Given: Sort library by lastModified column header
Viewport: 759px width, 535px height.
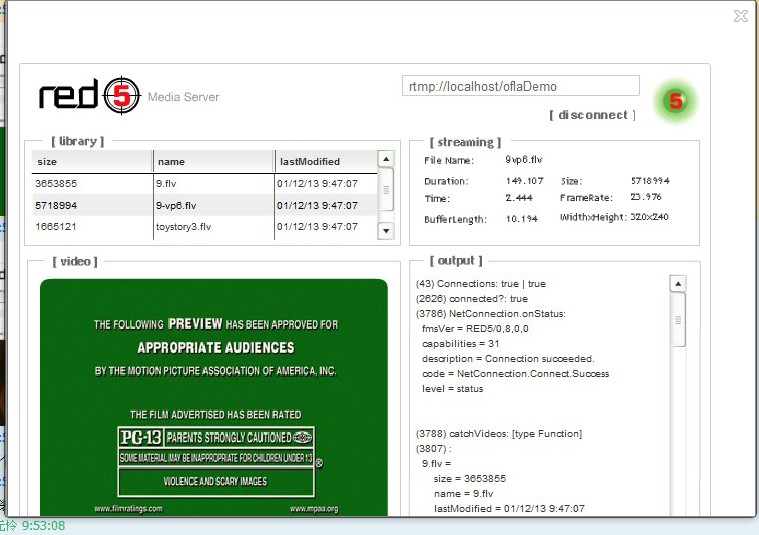Looking at the screenshot, I should pyautogui.click(x=326, y=162).
